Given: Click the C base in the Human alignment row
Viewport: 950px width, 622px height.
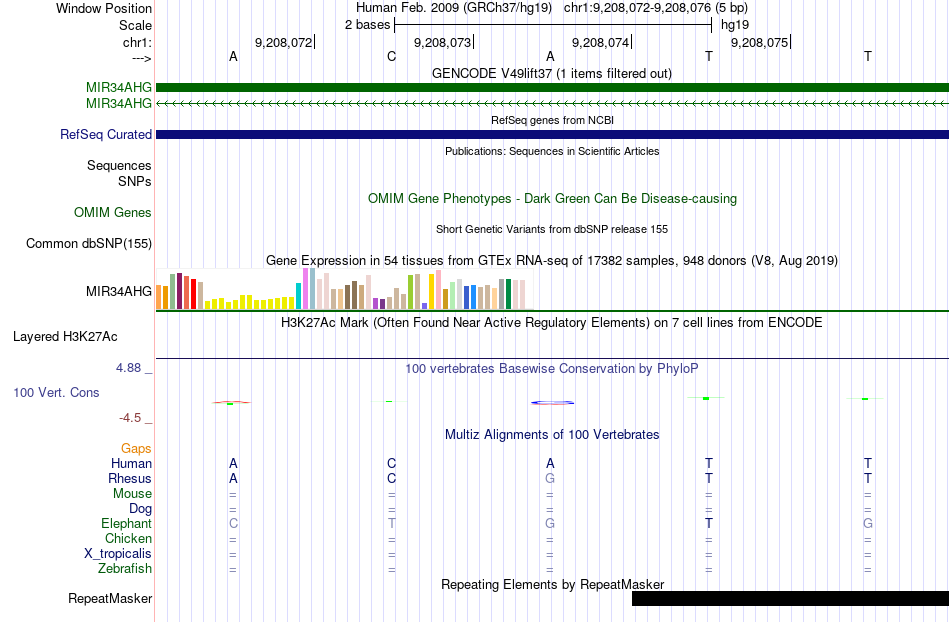Looking at the screenshot, I should click(x=391, y=463).
